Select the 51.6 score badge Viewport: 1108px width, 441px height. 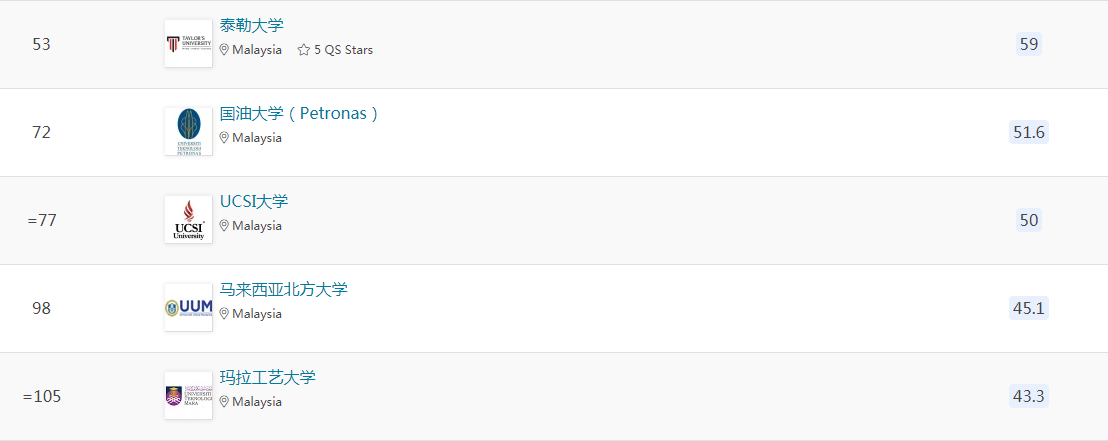click(1029, 132)
